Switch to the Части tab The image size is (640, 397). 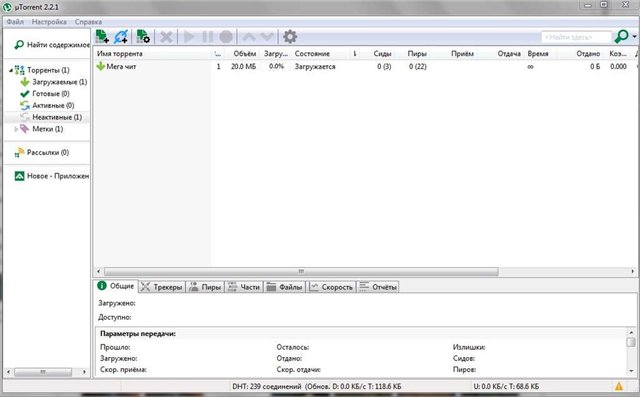pos(244,287)
